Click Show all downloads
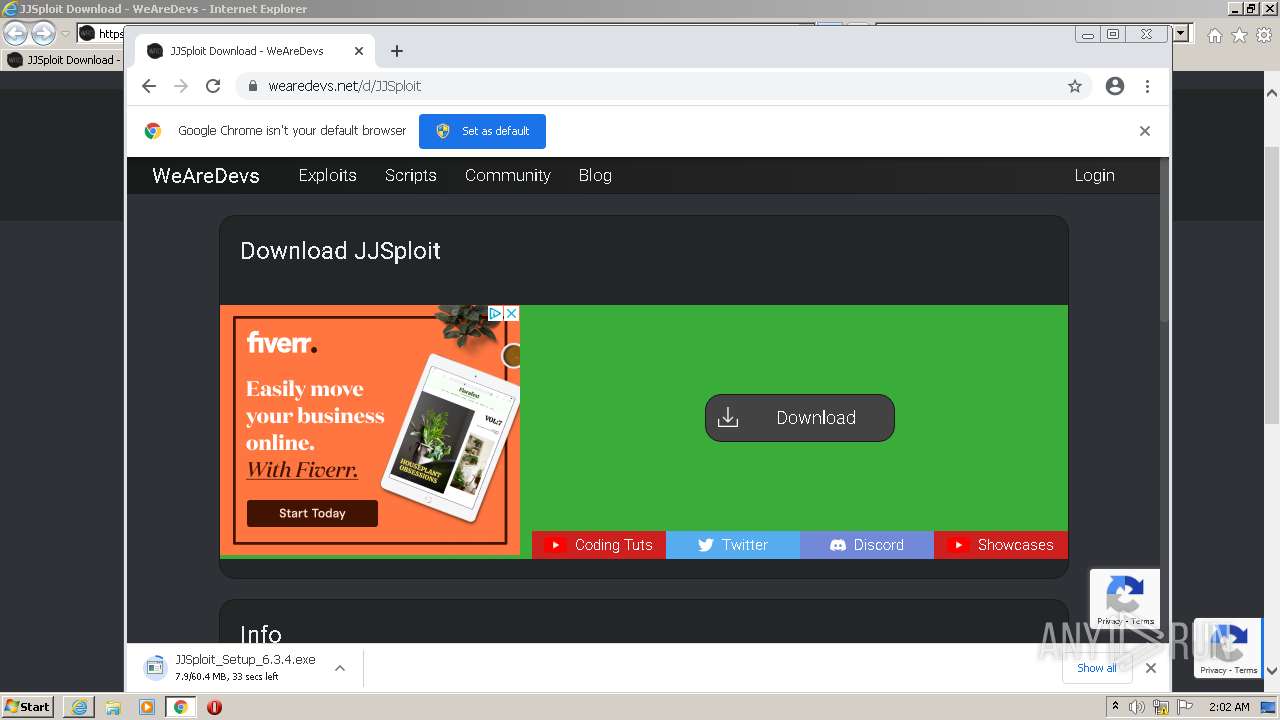The image size is (1280, 720). 1097,668
